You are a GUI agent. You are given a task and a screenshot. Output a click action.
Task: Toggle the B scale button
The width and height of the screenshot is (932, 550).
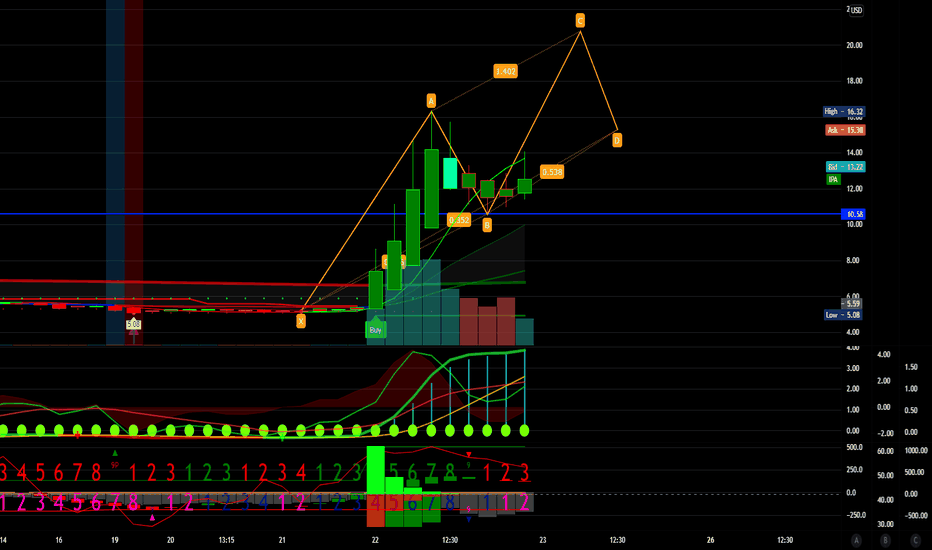(885, 540)
